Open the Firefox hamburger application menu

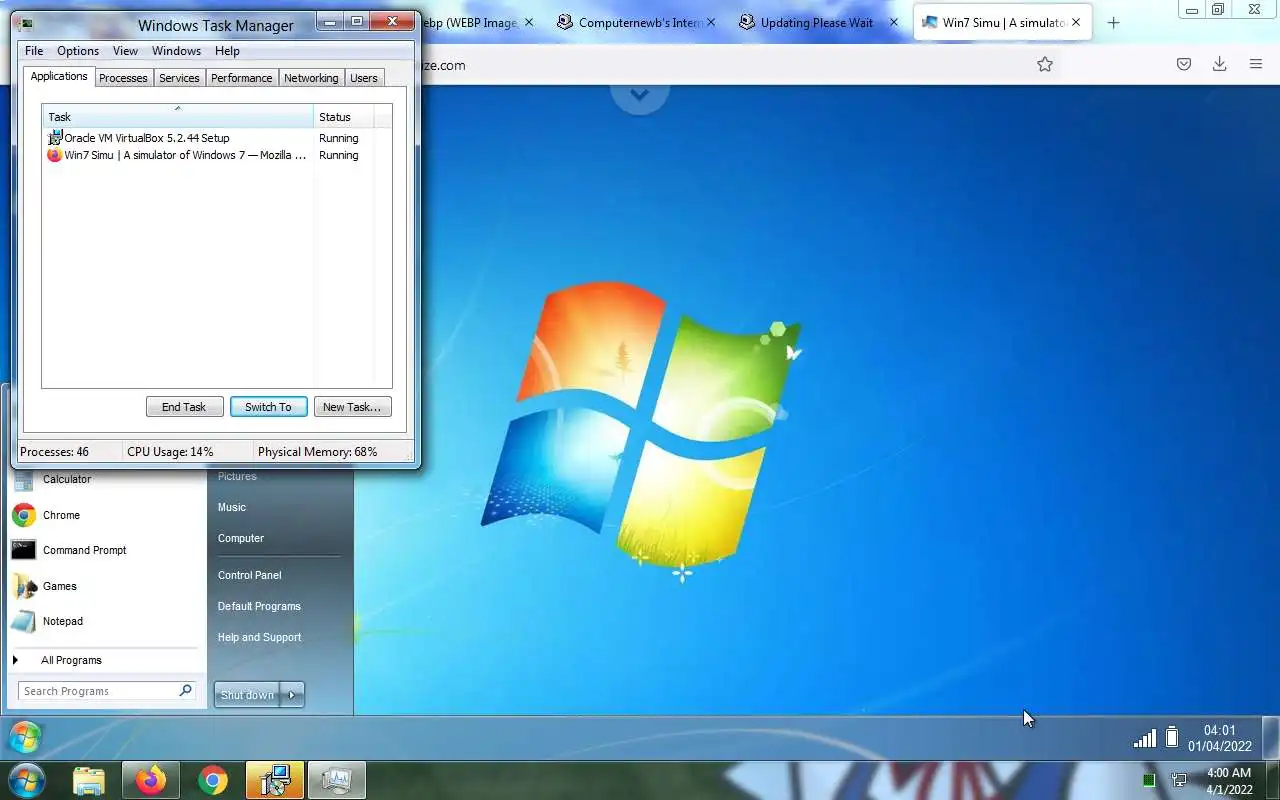[1256, 64]
